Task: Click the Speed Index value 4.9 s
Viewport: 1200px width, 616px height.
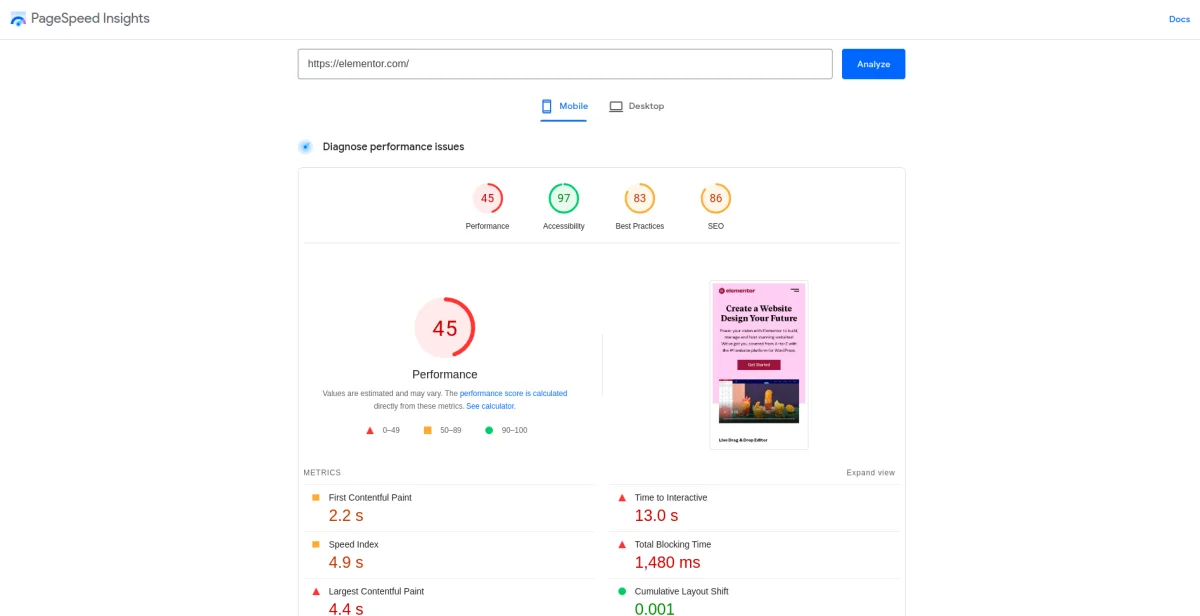Action: [346, 563]
